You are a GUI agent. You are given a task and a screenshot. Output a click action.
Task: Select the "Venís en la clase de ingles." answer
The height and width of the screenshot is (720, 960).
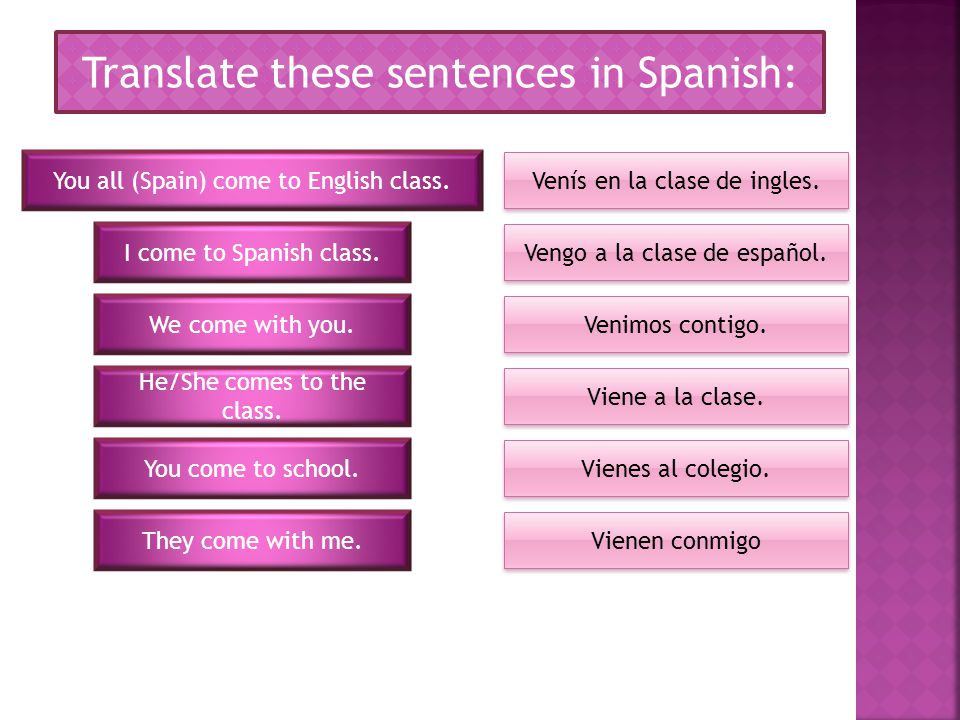click(676, 181)
